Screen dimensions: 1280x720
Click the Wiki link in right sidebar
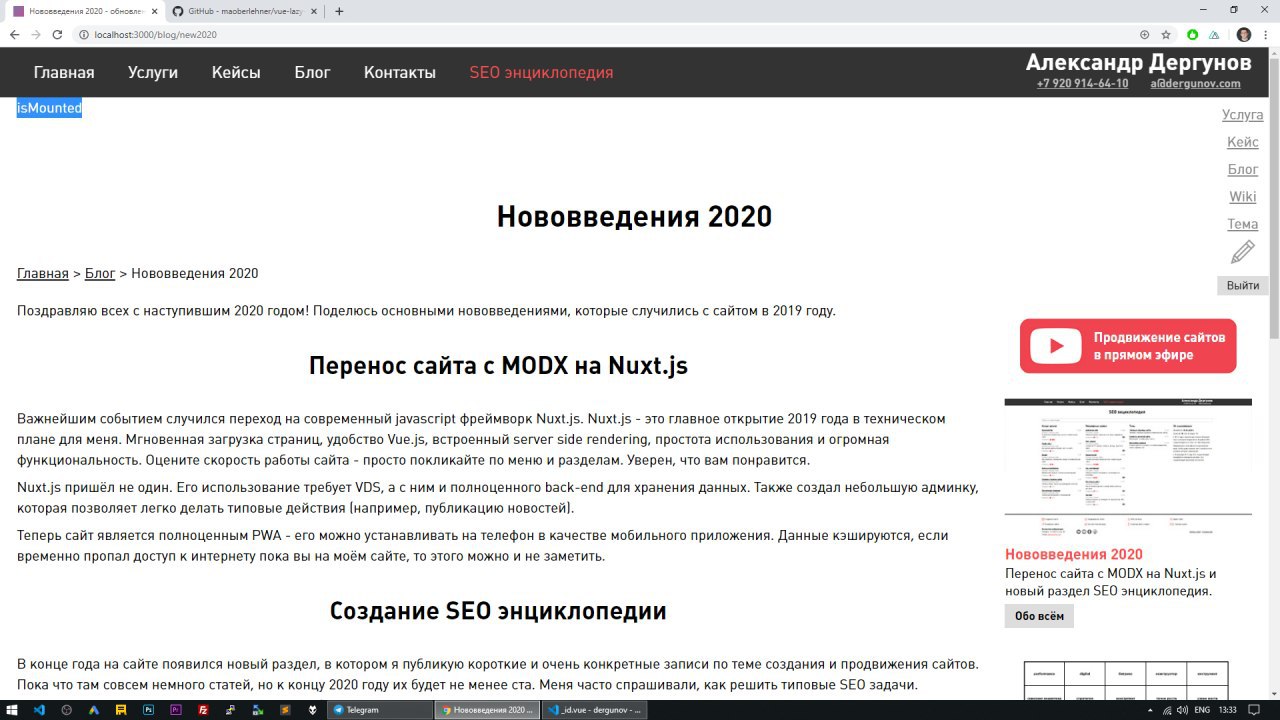pyautogui.click(x=1243, y=197)
